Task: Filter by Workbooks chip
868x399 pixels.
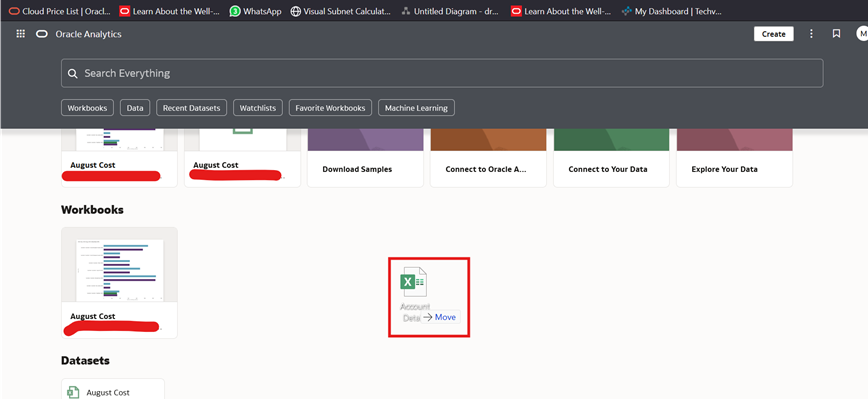Action: (87, 108)
